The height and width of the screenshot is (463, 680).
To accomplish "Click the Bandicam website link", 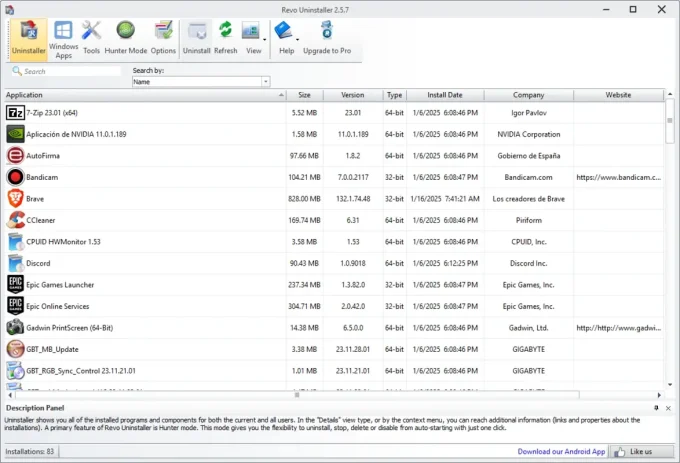I will (x=618, y=177).
